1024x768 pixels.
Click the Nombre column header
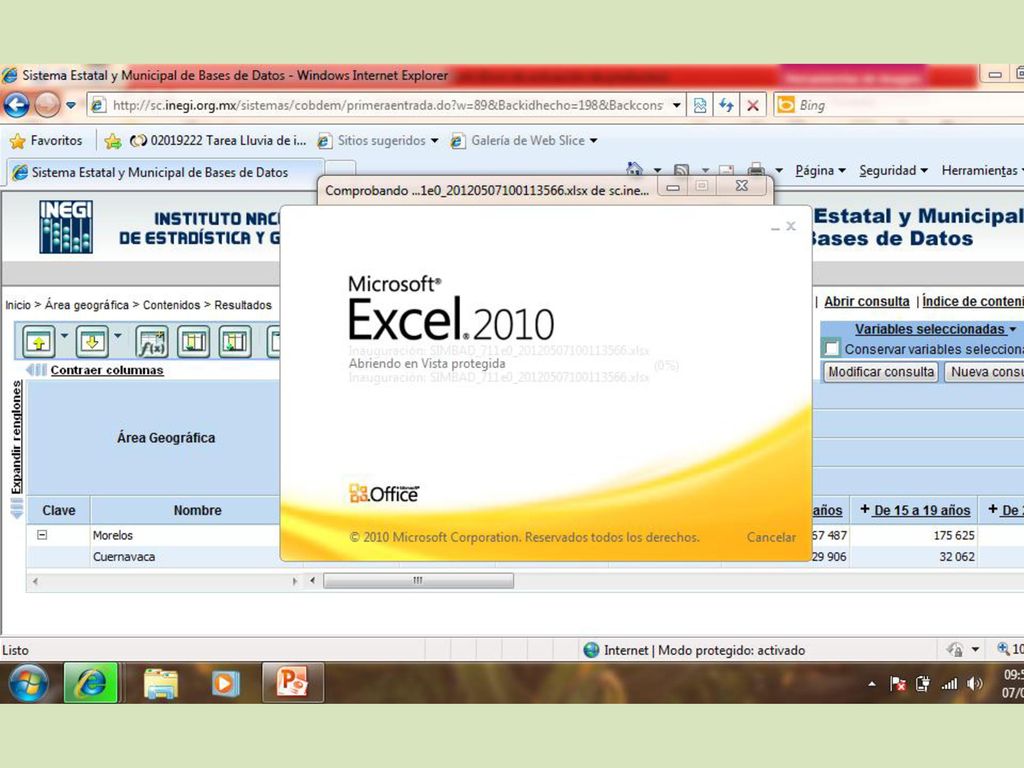click(197, 511)
